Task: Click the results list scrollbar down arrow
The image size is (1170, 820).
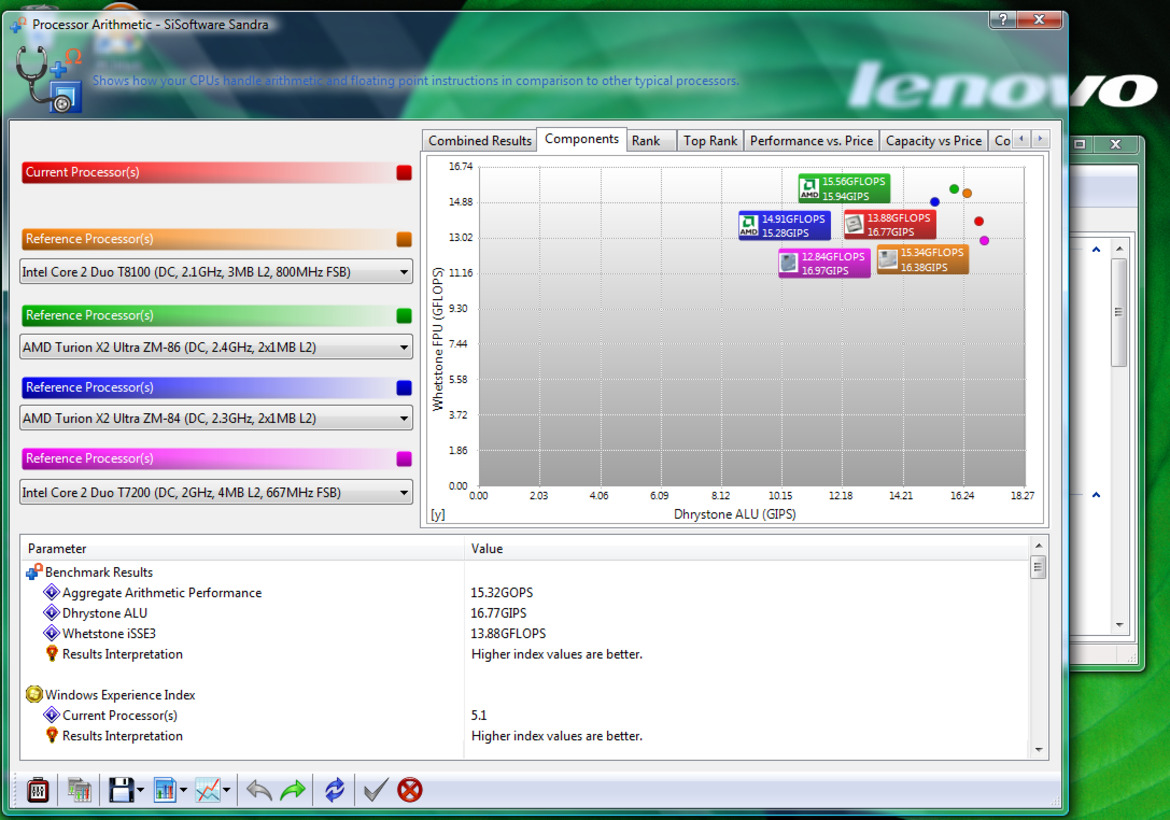Action: [1039, 750]
